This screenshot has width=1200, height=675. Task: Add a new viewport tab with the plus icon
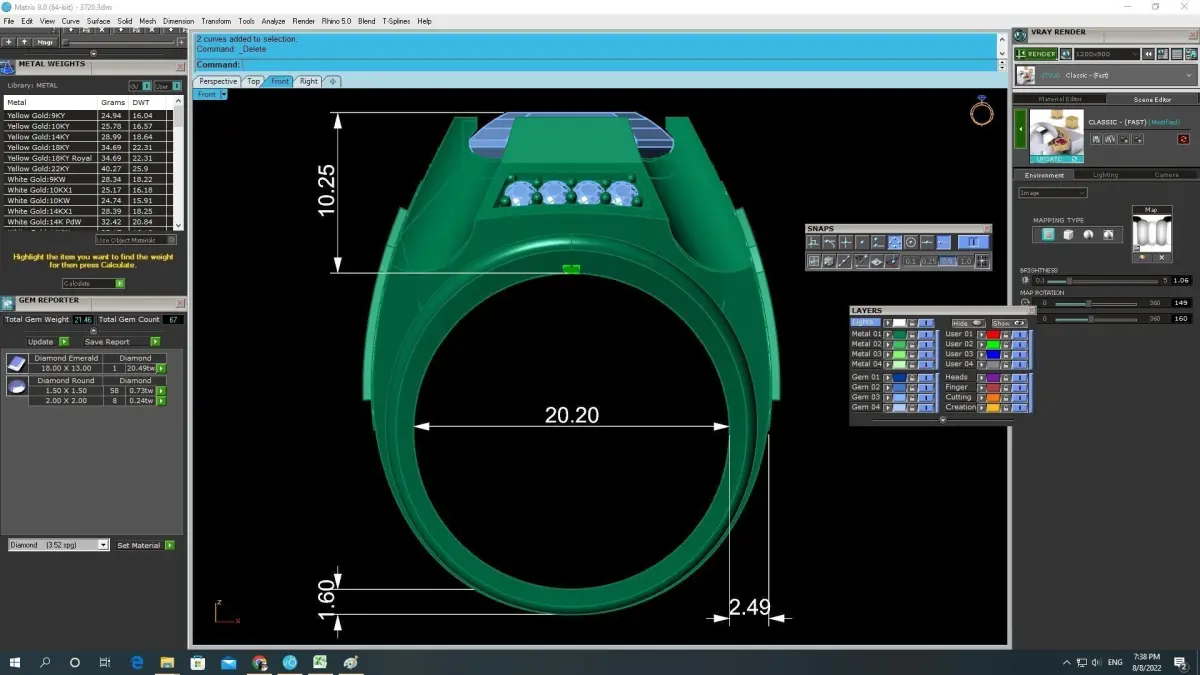332,81
